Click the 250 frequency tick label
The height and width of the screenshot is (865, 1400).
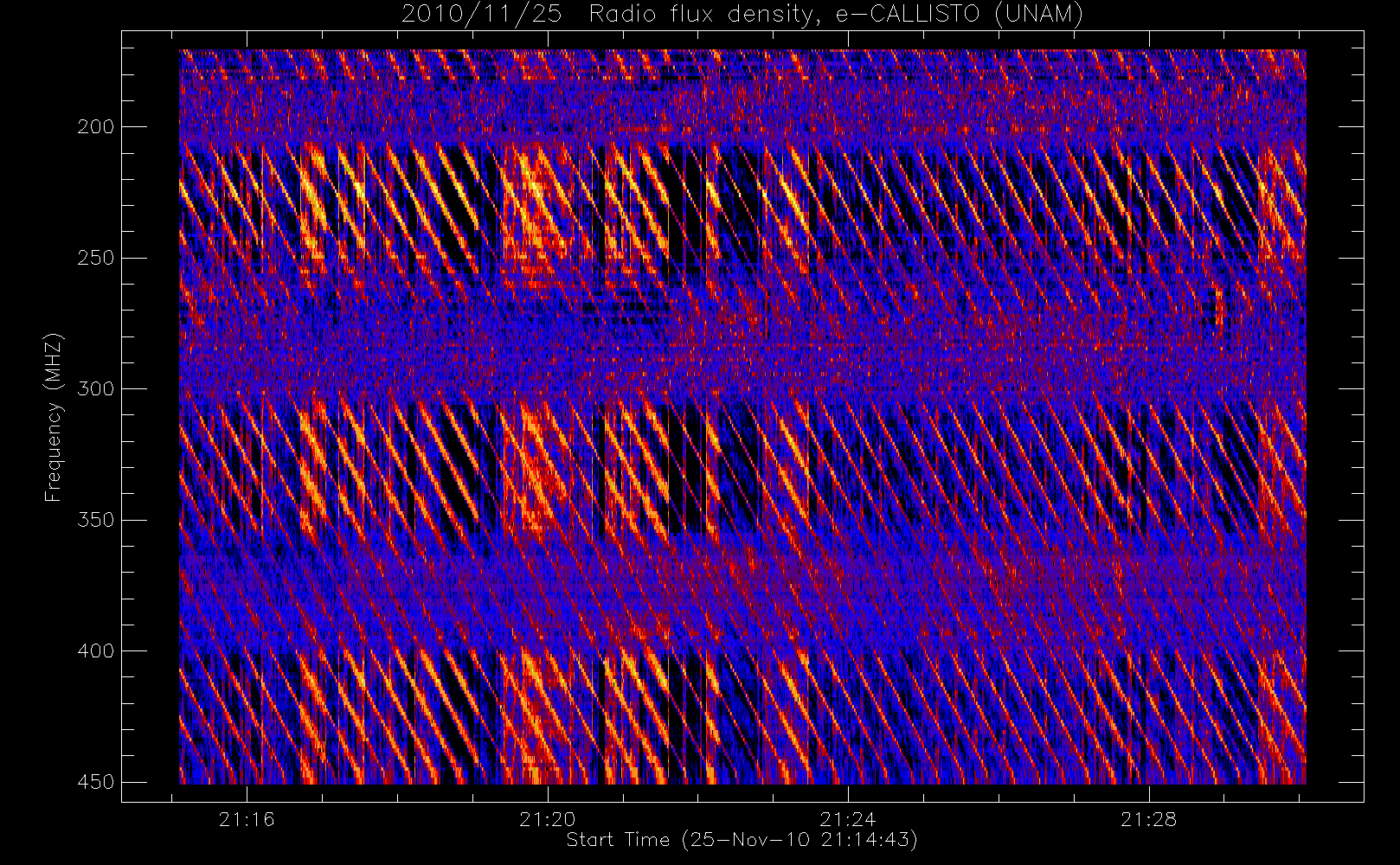(95, 258)
